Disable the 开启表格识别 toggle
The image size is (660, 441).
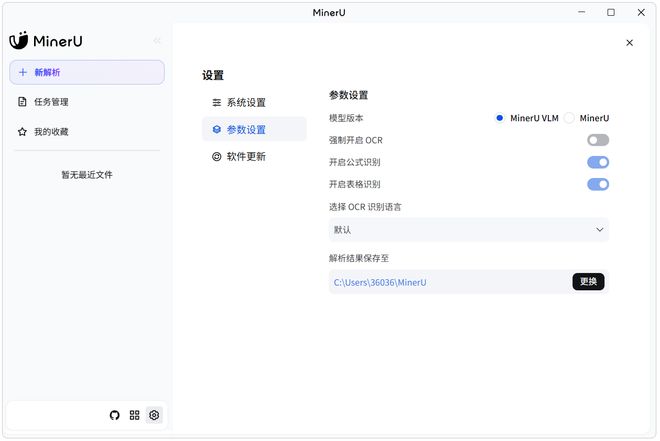[598, 184]
